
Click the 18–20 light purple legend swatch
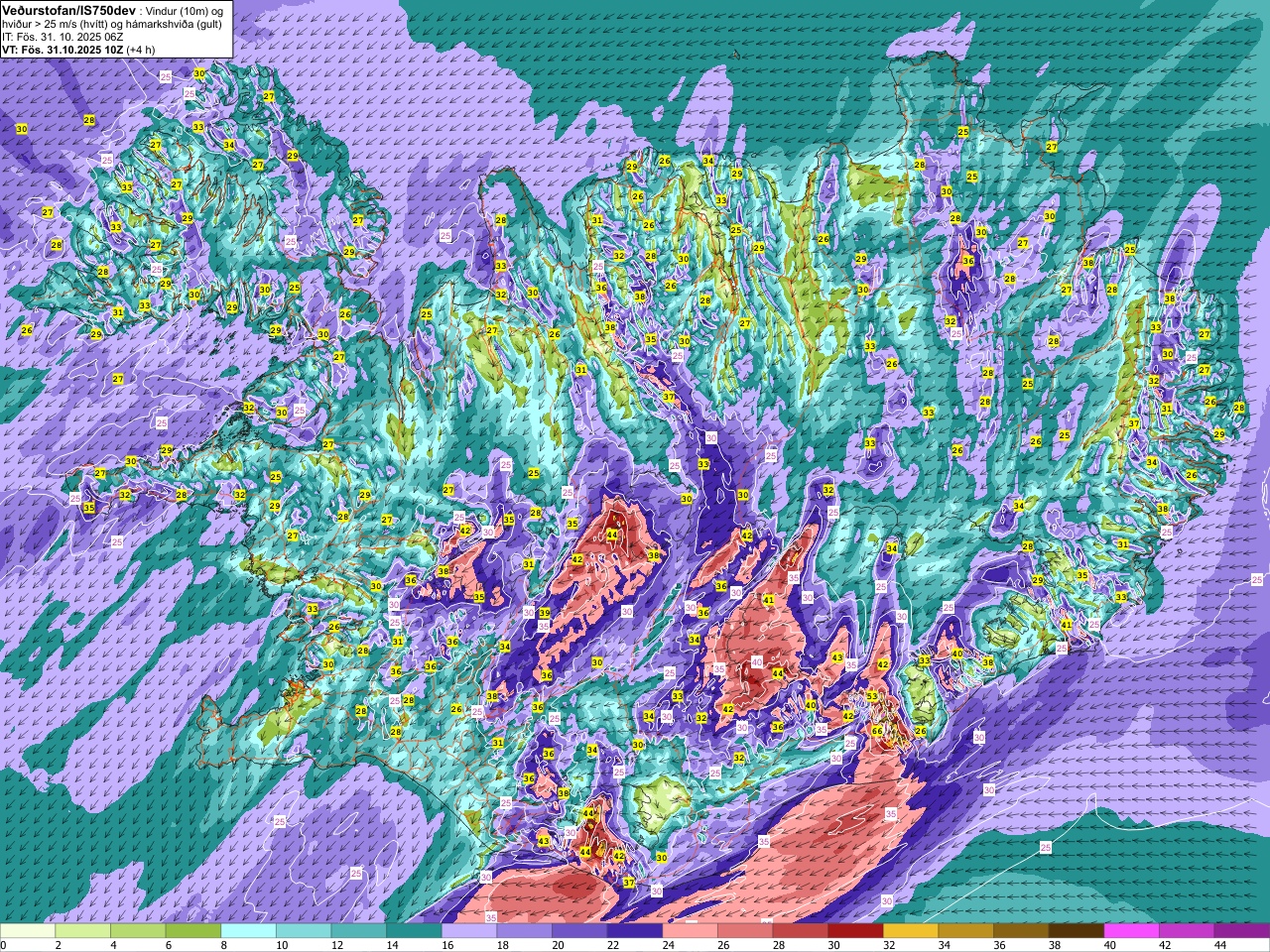[x=524, y=931]
